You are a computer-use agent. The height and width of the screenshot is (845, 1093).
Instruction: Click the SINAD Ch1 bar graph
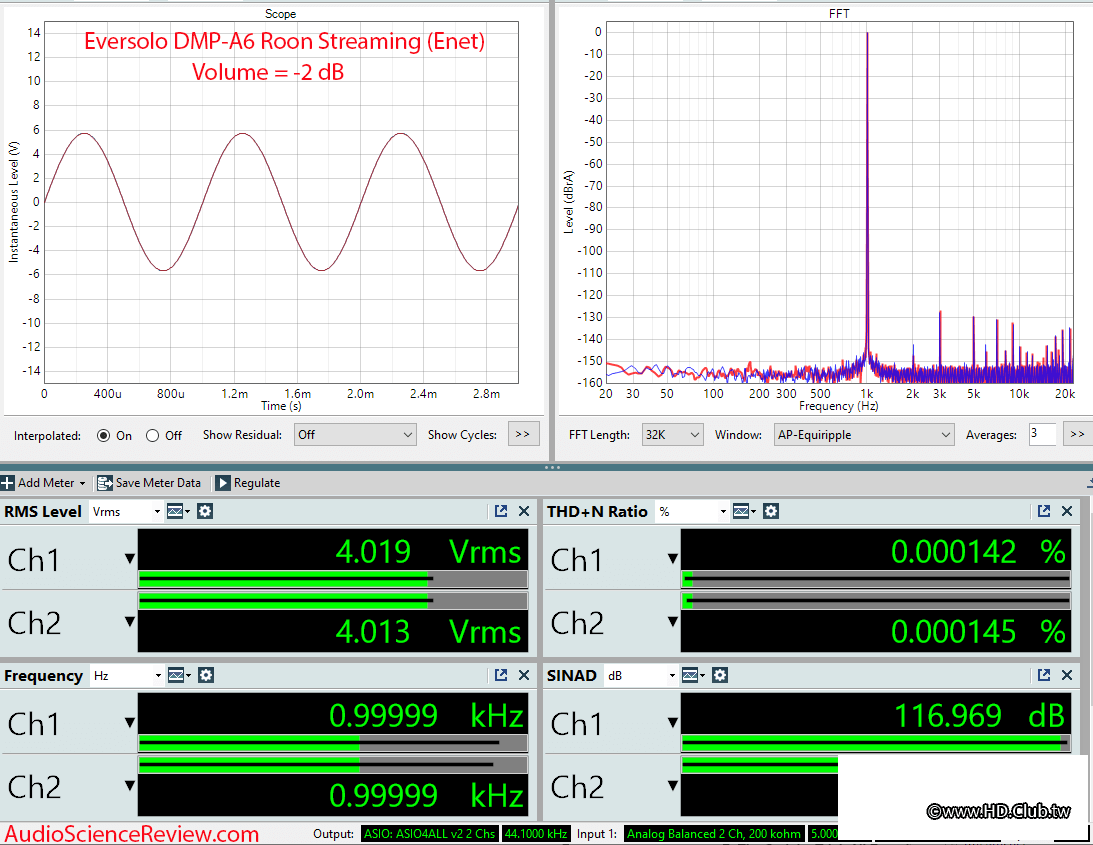pyautogui.click(x=876, y=743)
